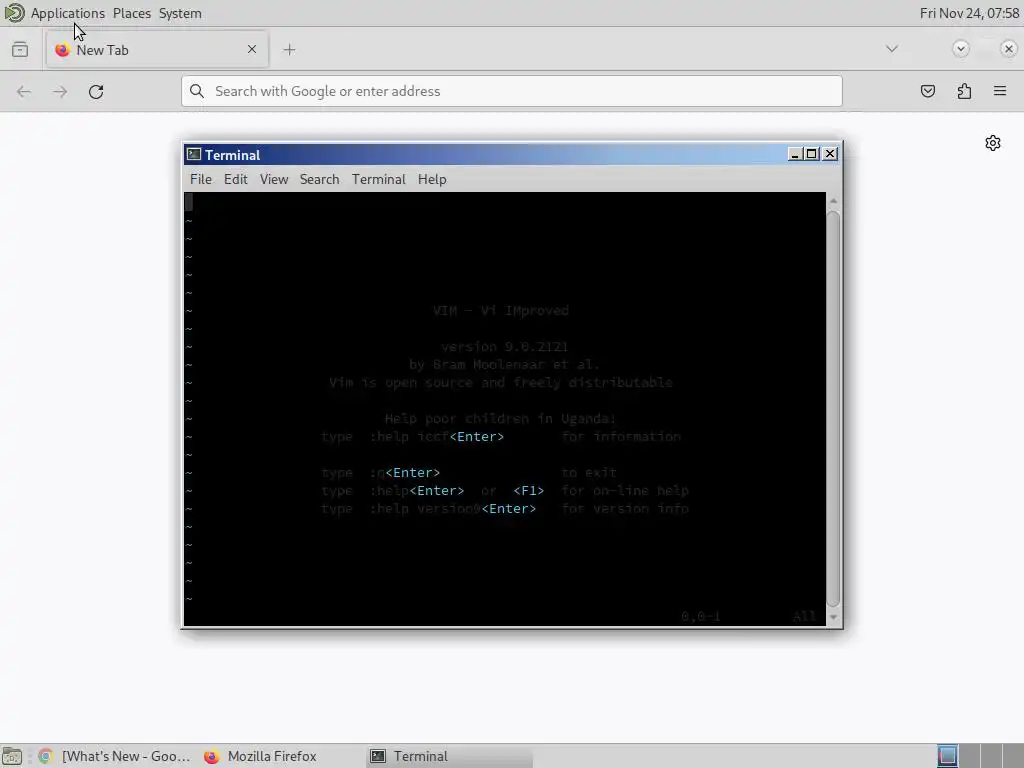Click Vim cursor position '0,0-1' indicator
This screenshot has width=1024, height=768.
701,616
